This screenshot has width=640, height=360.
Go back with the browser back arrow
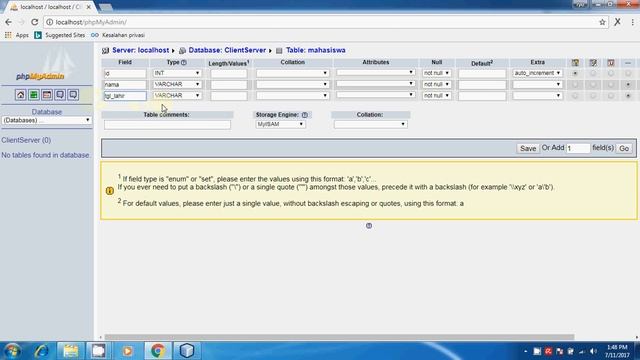(x=9, y=22)
